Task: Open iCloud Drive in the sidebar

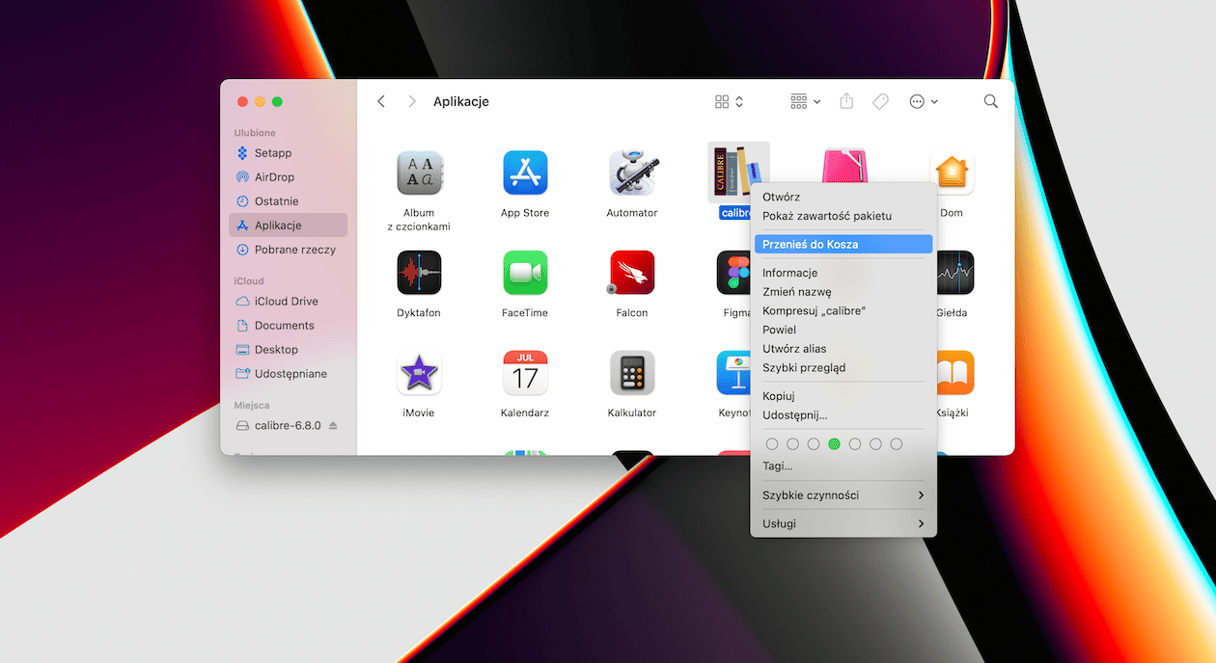Action: coord(288,301)
